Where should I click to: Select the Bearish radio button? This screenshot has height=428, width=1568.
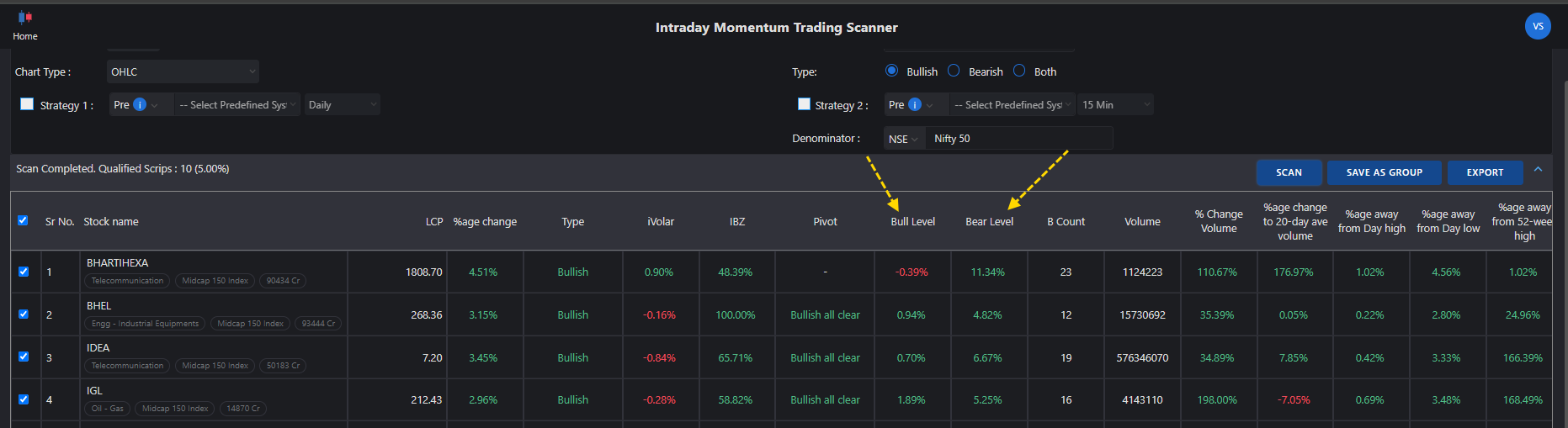(x=954, y=71)
